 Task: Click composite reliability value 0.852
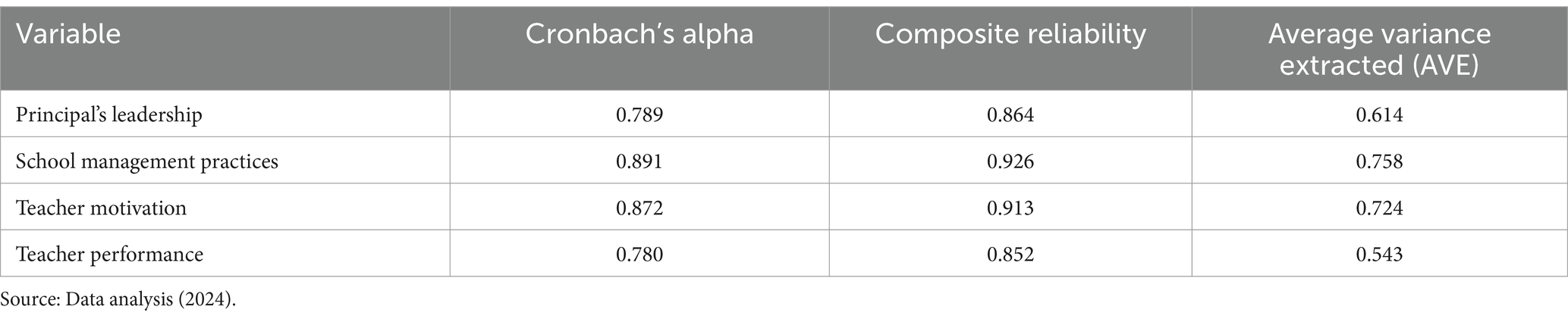[1010, 254]
